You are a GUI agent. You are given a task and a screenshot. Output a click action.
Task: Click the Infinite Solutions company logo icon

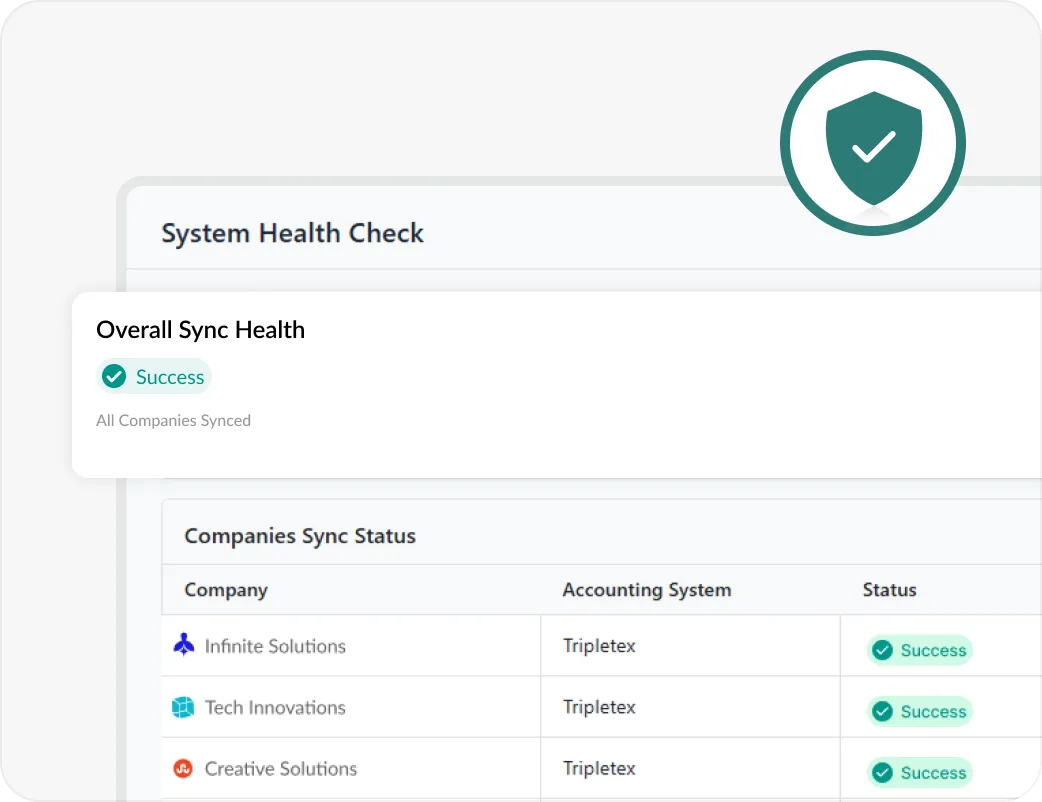(x=184, y=645)
